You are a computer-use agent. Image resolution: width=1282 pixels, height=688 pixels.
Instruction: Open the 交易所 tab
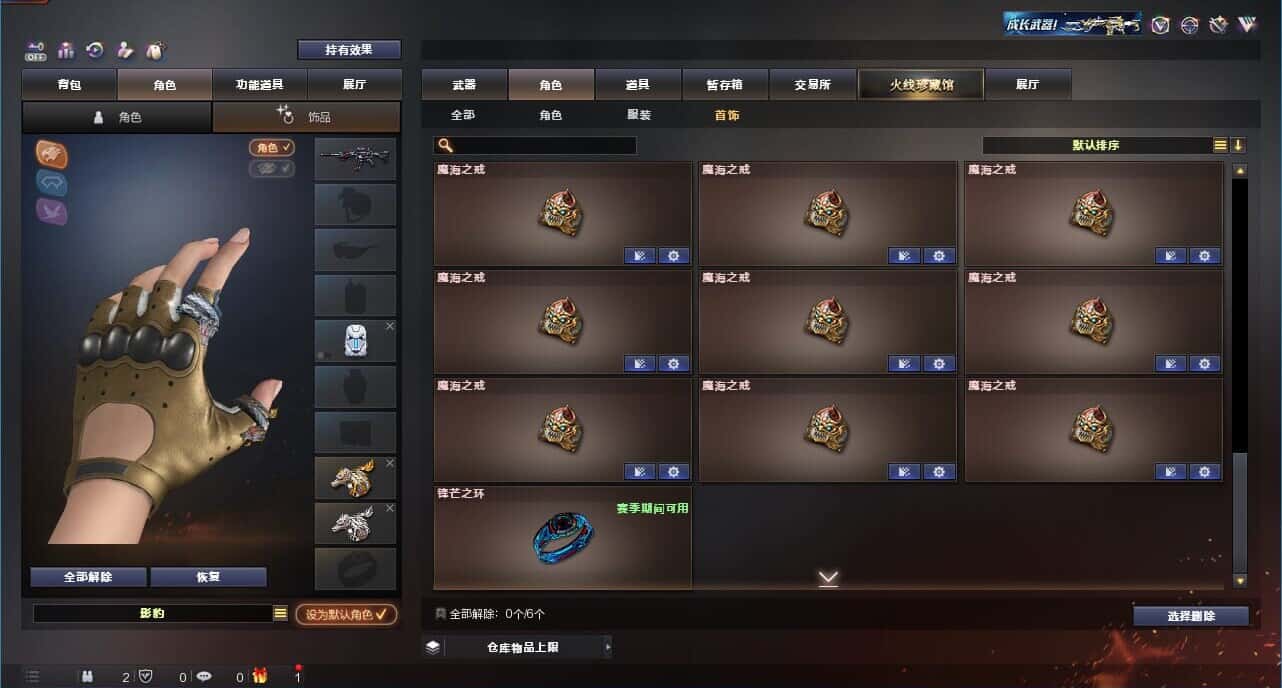[812, 85]
